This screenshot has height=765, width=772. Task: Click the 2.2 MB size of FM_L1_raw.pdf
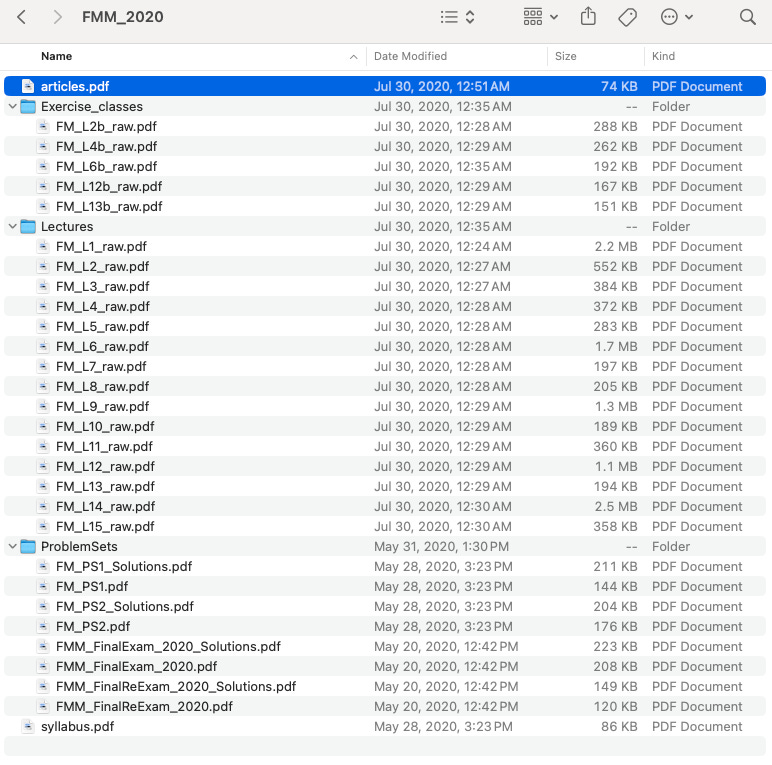(616, 247)
